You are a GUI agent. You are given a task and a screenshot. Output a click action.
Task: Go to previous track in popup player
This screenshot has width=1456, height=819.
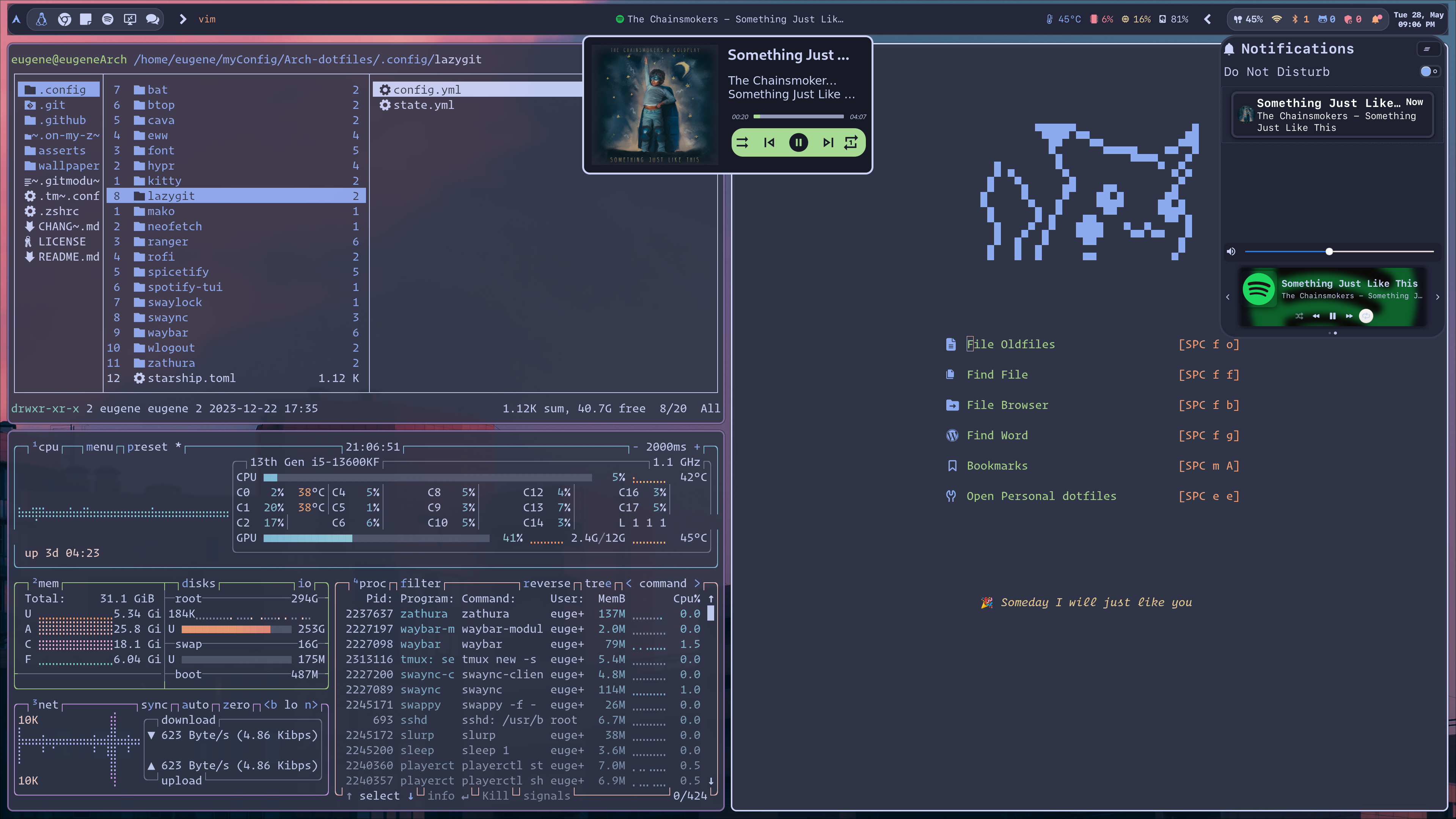(x=769, y=142)
